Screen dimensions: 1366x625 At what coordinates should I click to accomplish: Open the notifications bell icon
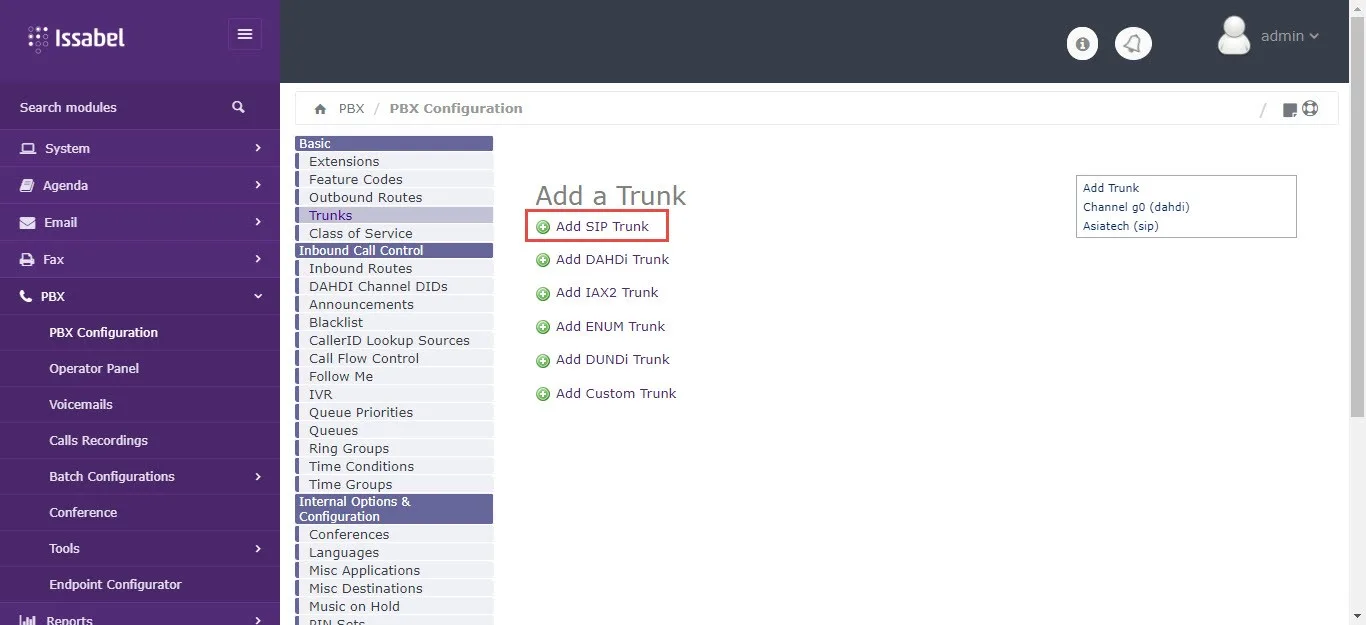(1133, 44)
